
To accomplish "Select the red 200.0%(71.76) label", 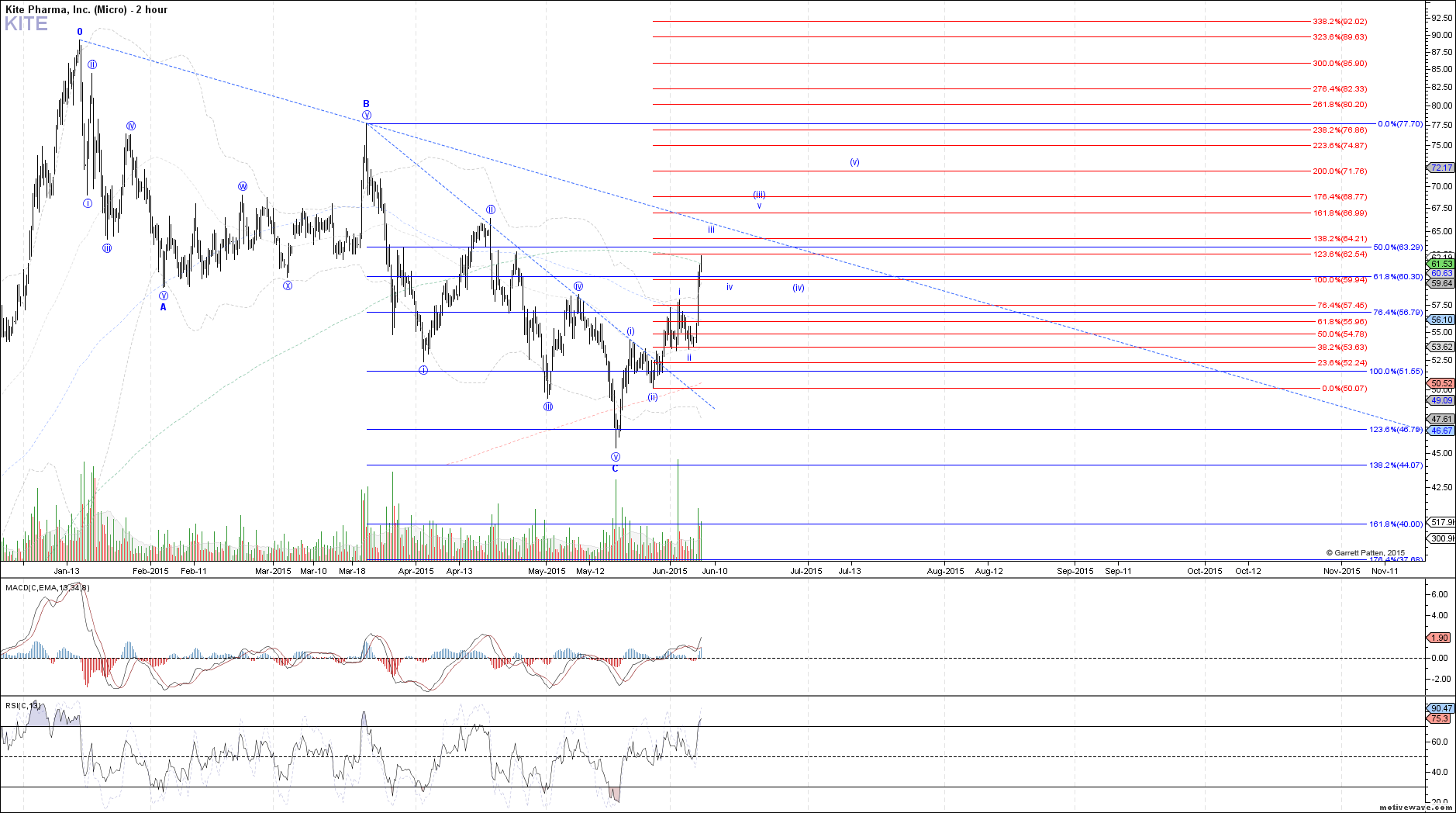I will pyautogui.click(x=1340, y=171).
